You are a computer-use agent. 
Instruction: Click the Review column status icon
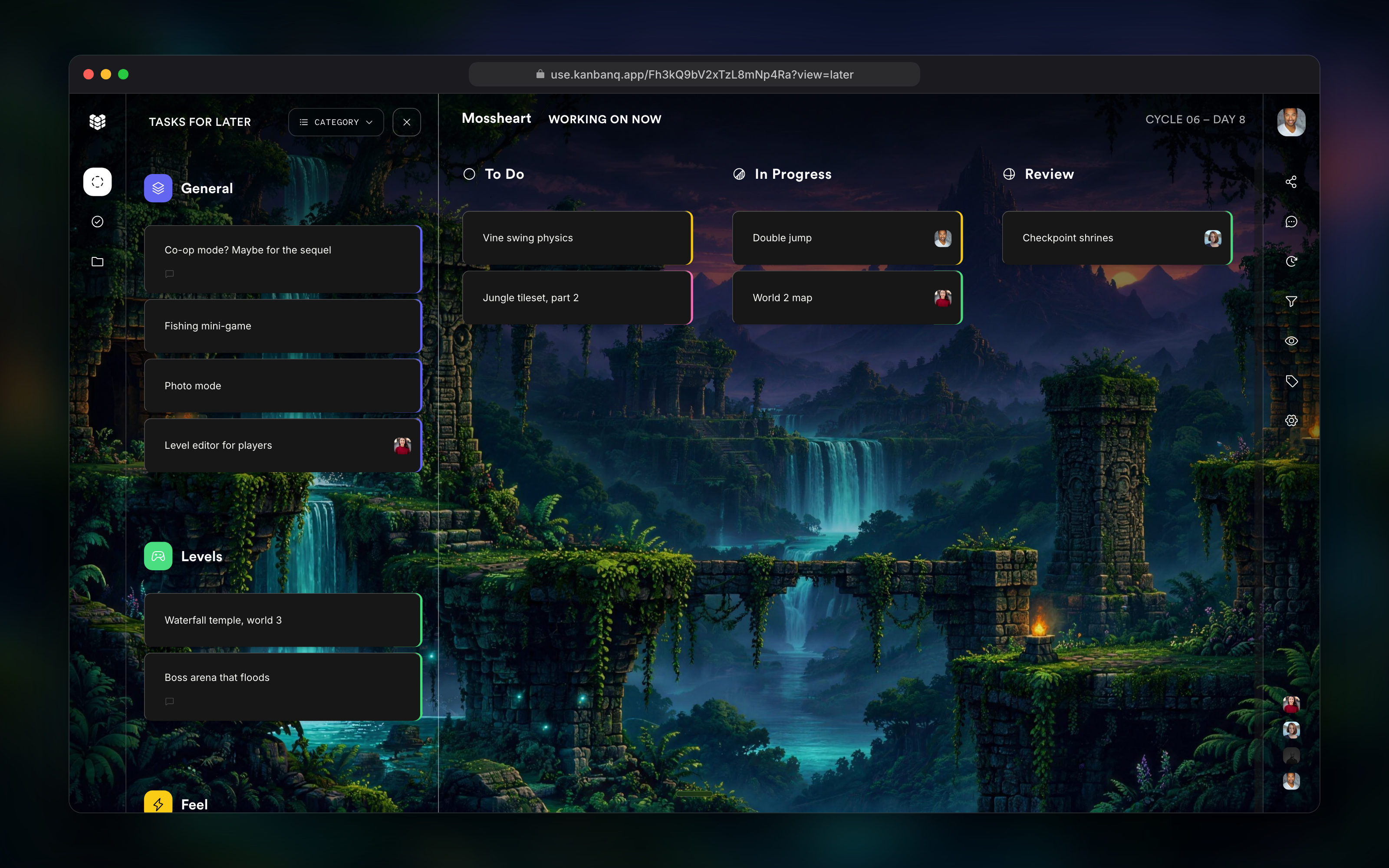tap(1009, 174)
